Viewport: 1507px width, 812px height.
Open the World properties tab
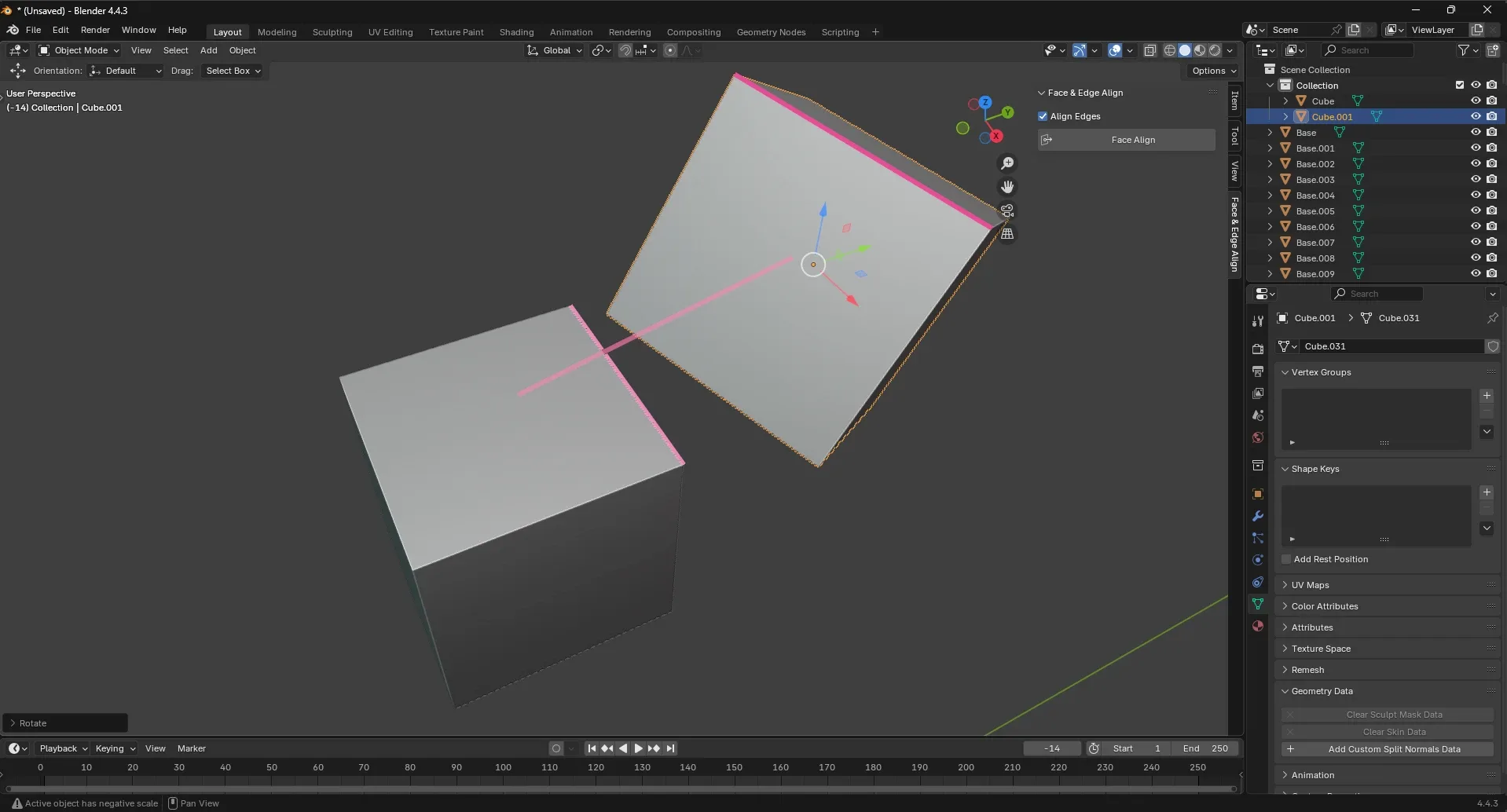1258,437
